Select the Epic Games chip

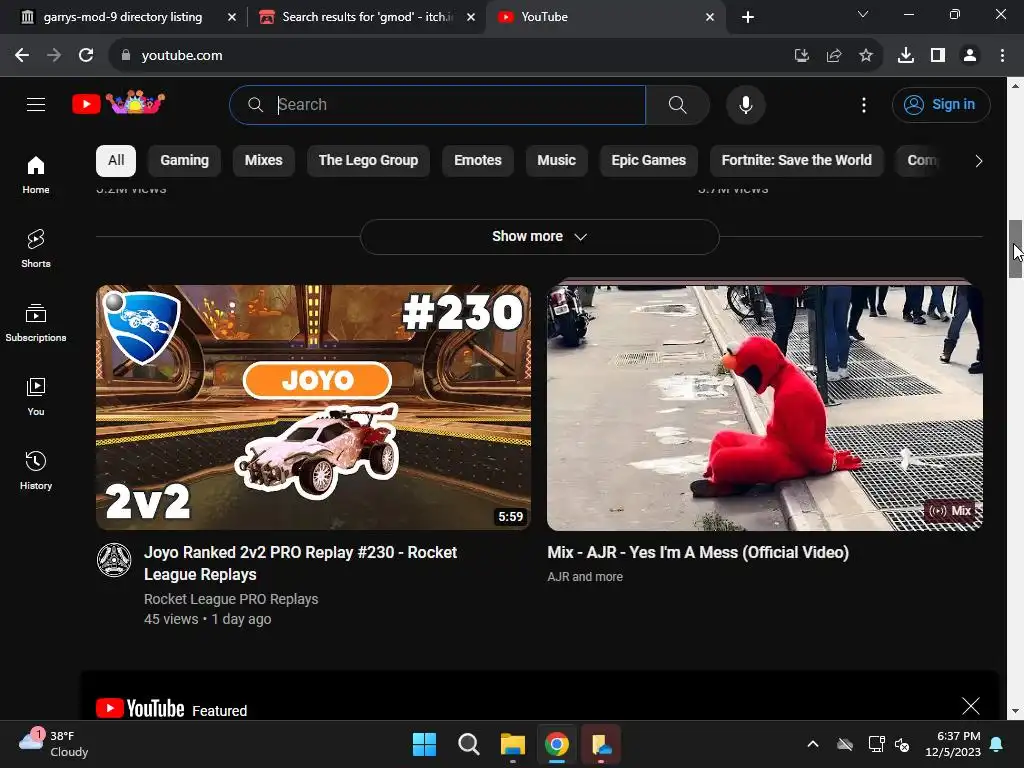(648, 161)
